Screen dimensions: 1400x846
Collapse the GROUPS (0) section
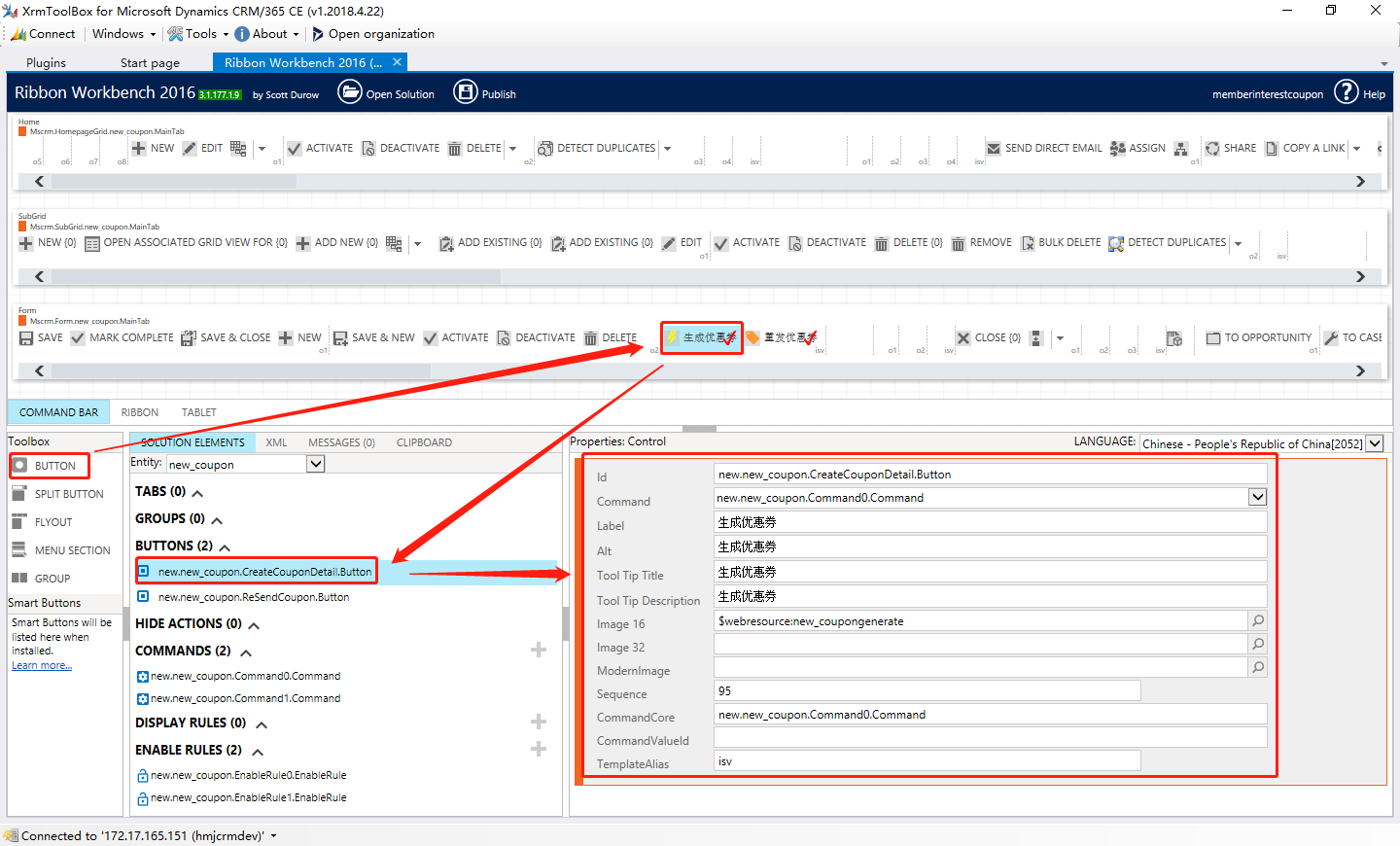[x=217, y=520]
